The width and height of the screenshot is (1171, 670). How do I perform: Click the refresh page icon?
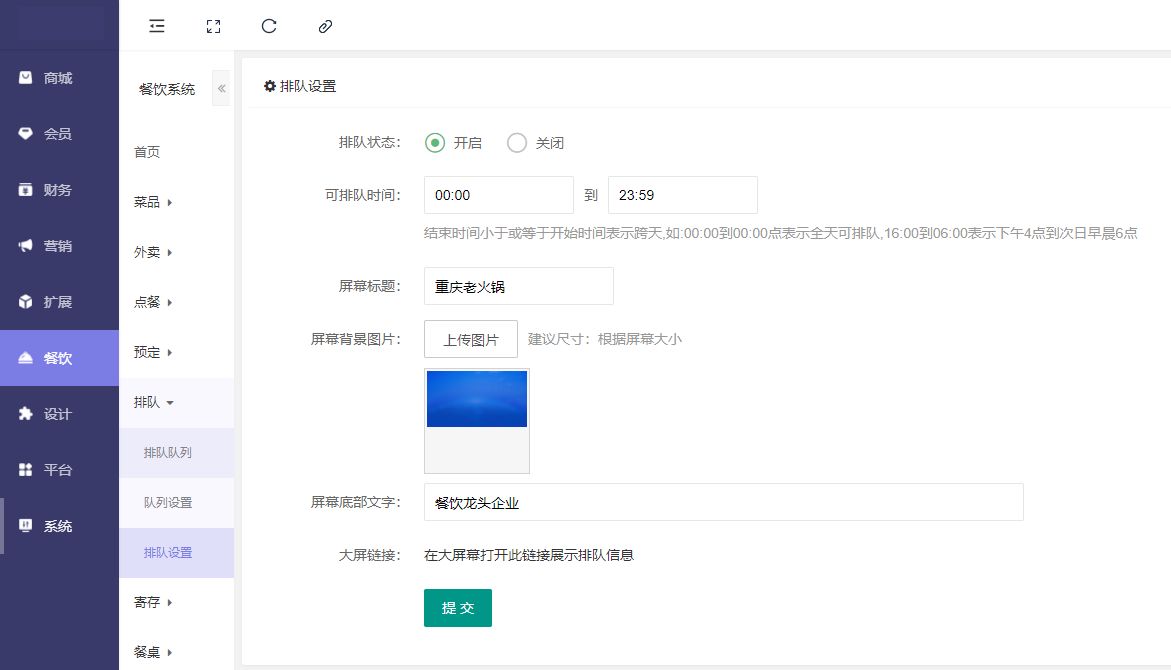268,27
